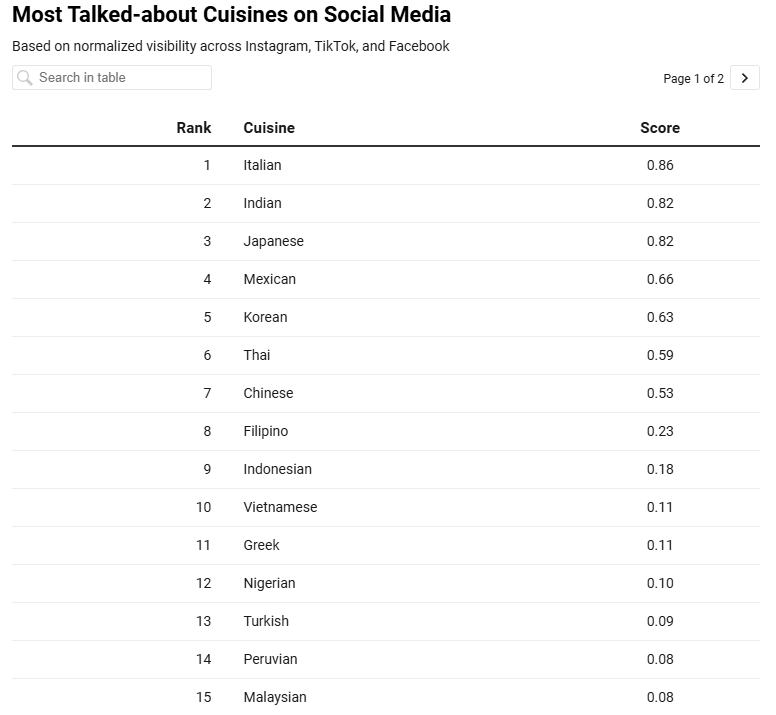Select the Turkish row rank 13

[203, 621]
